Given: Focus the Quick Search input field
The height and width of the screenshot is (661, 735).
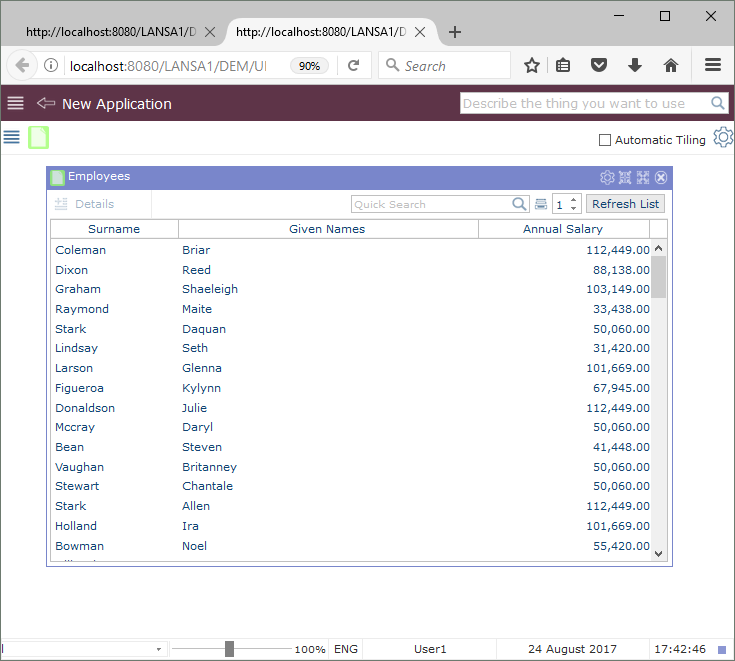Looking at the screenshot, I should click(x=431, y=204).
